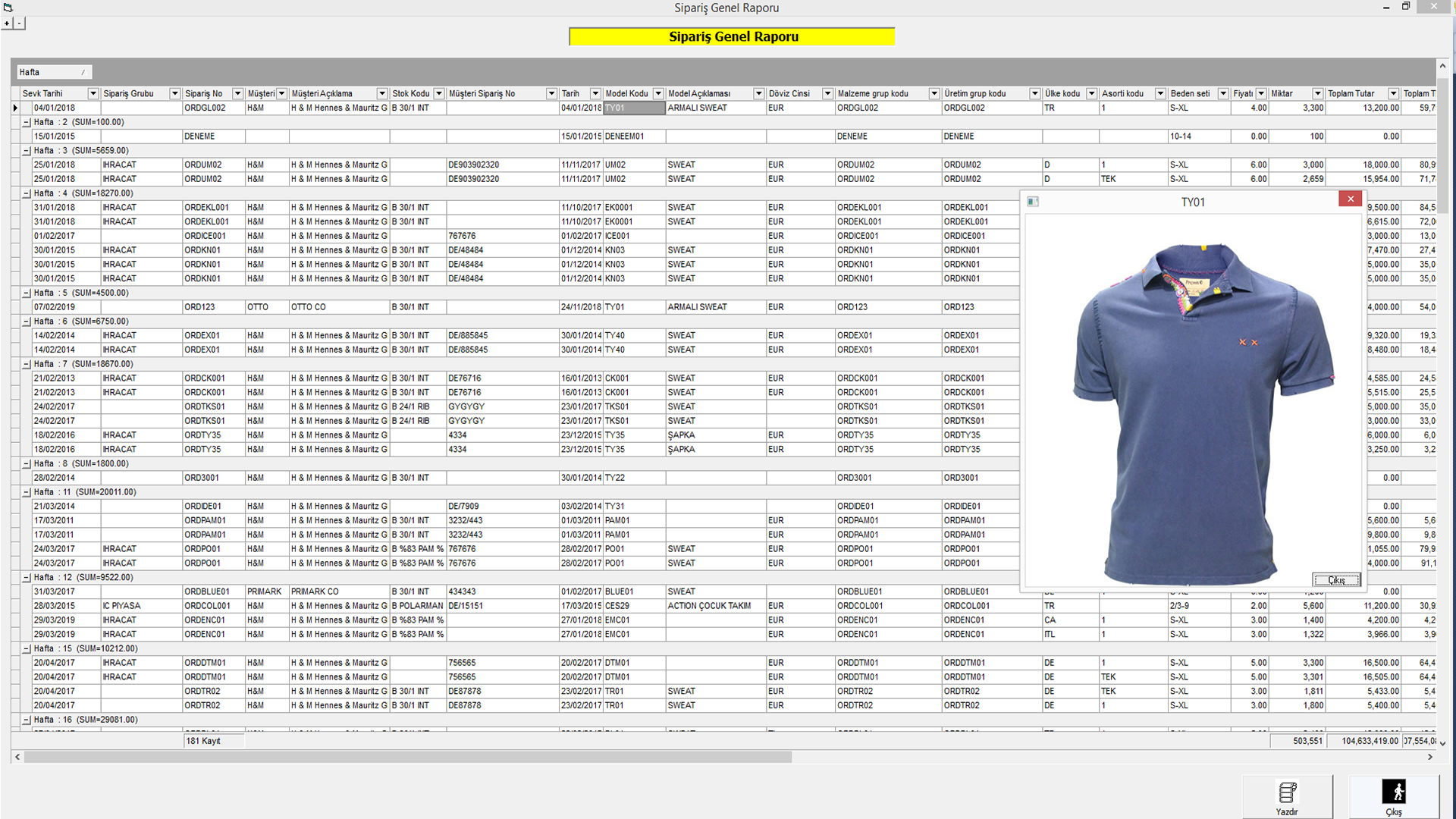
Task: Open the Sevk Tarihi column filter dropdown
Action: click(x=93, y=93)
